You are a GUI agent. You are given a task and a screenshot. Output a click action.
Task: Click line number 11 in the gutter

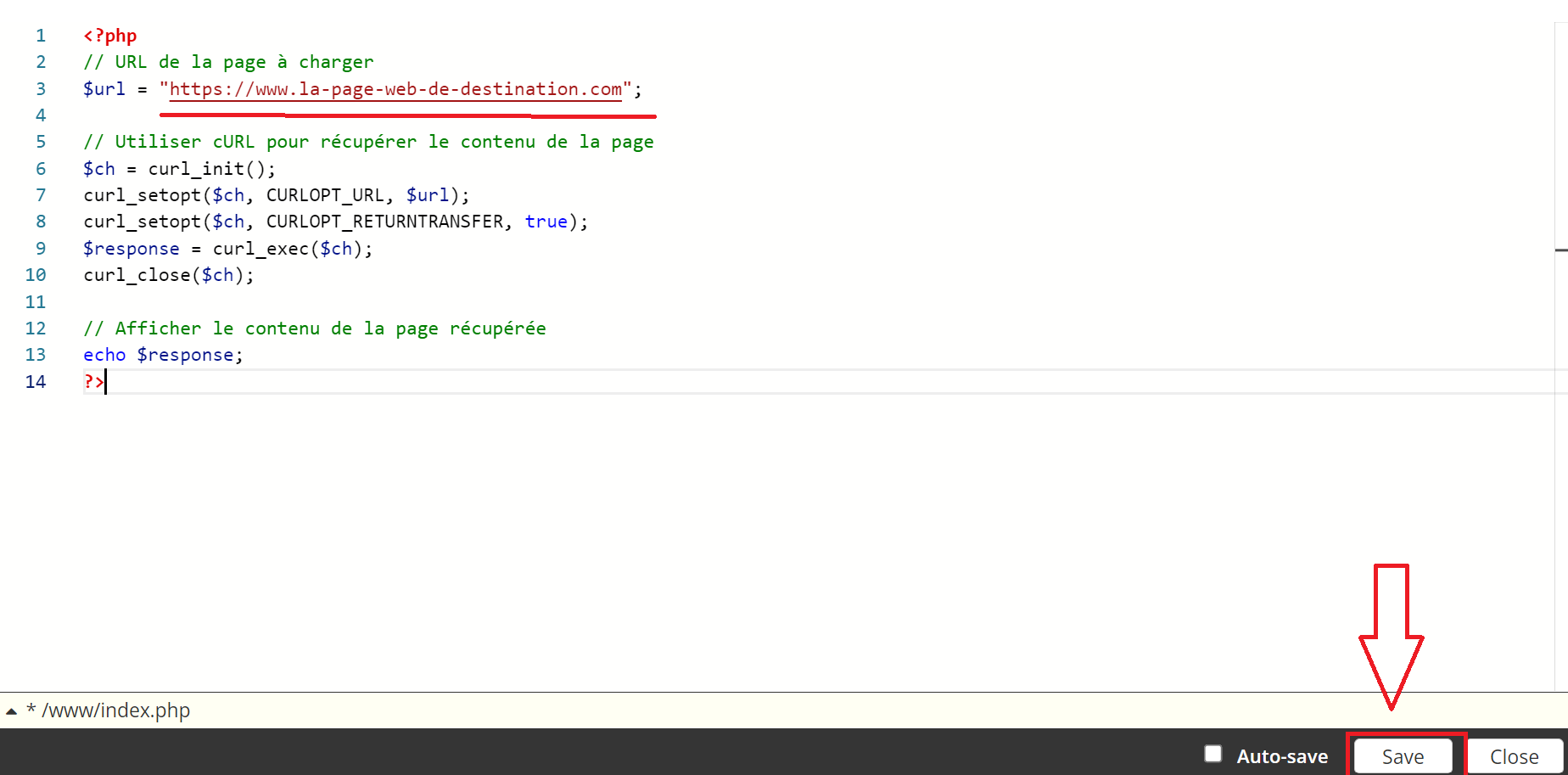[x=36, y=302]
